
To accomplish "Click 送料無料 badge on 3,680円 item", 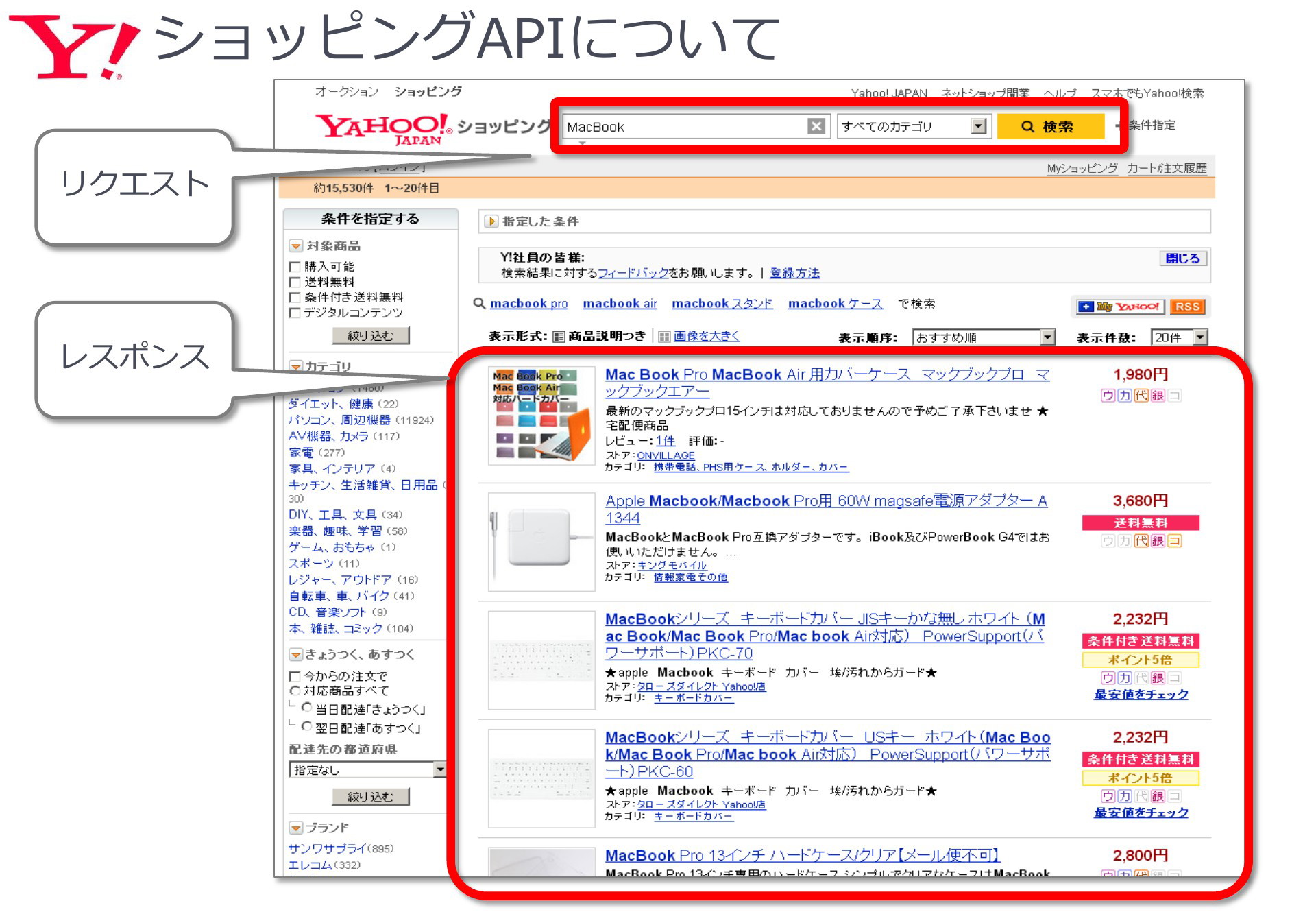I will click(x=1141, y=523).
